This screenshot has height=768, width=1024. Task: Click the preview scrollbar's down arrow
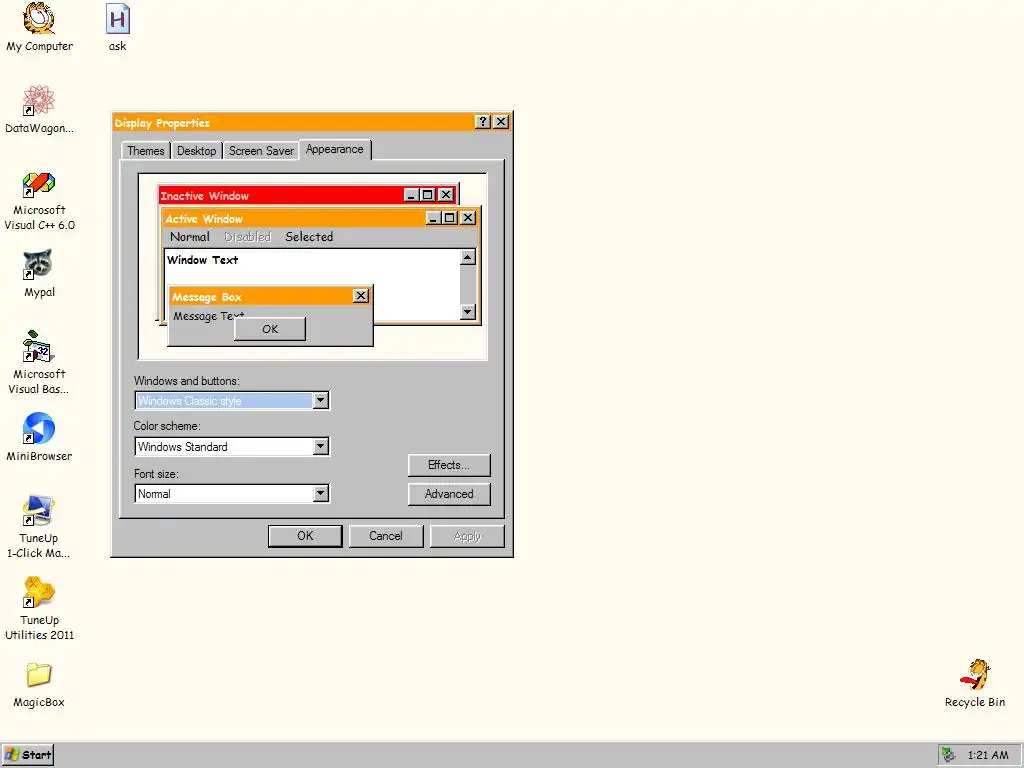coord(468,312)
